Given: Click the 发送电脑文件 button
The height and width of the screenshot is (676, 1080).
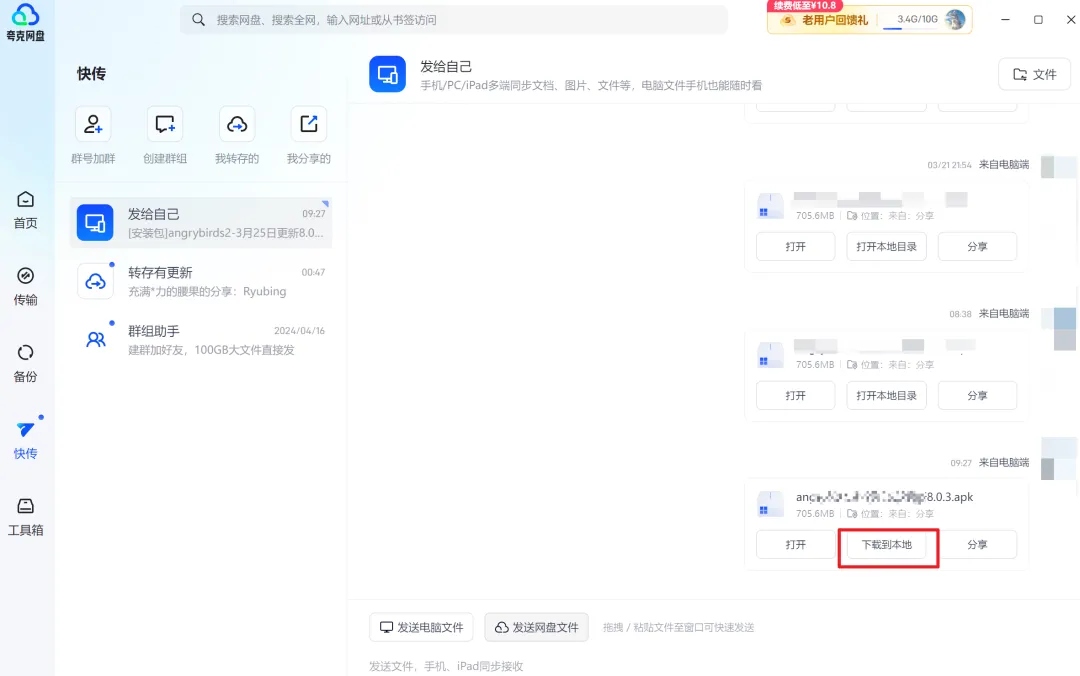Looking at the screenshot, I should [422, 627].
